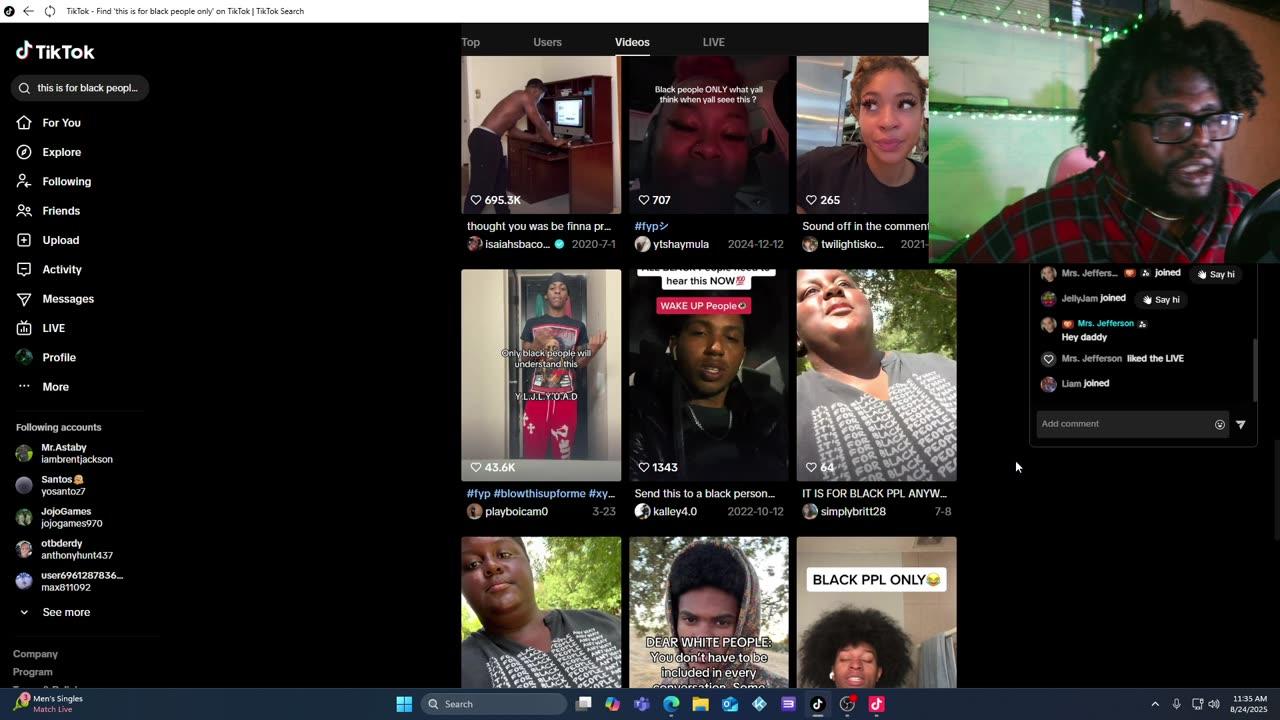Click the Upload plus icon
Viewport: 1280px width, 720px height.
click(x=24, y=240)
